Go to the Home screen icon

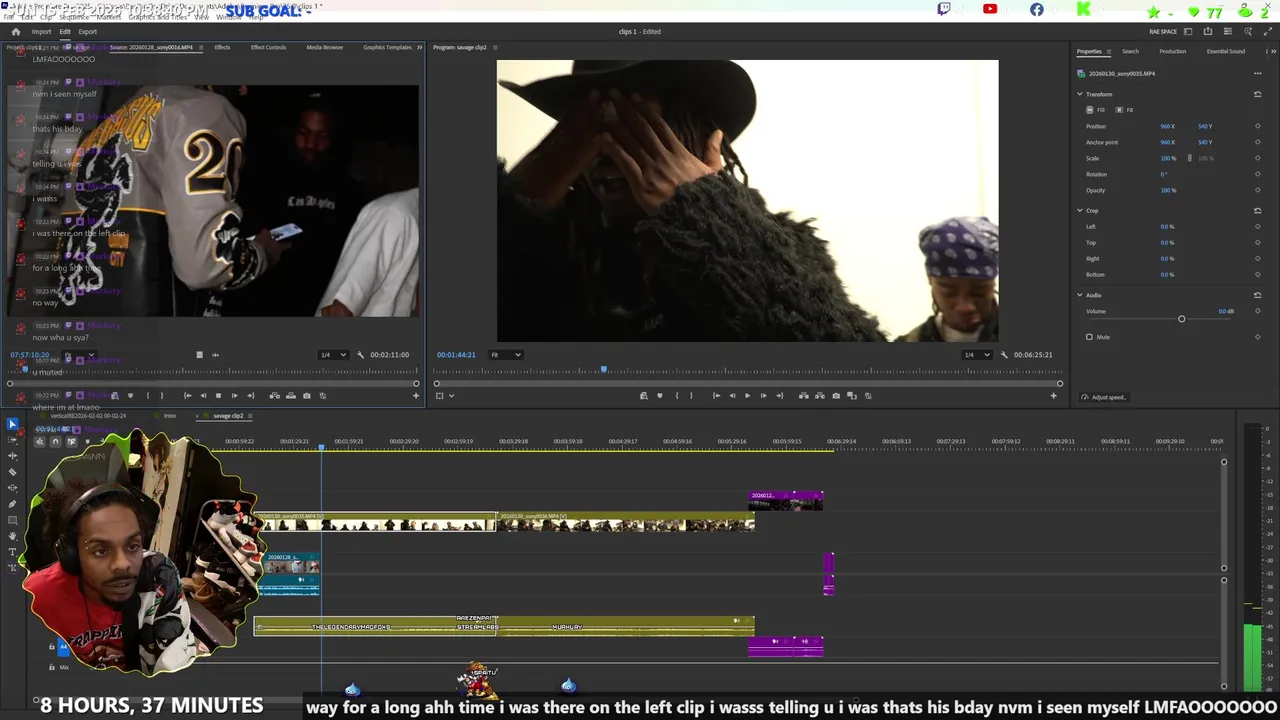coord(15,31)
